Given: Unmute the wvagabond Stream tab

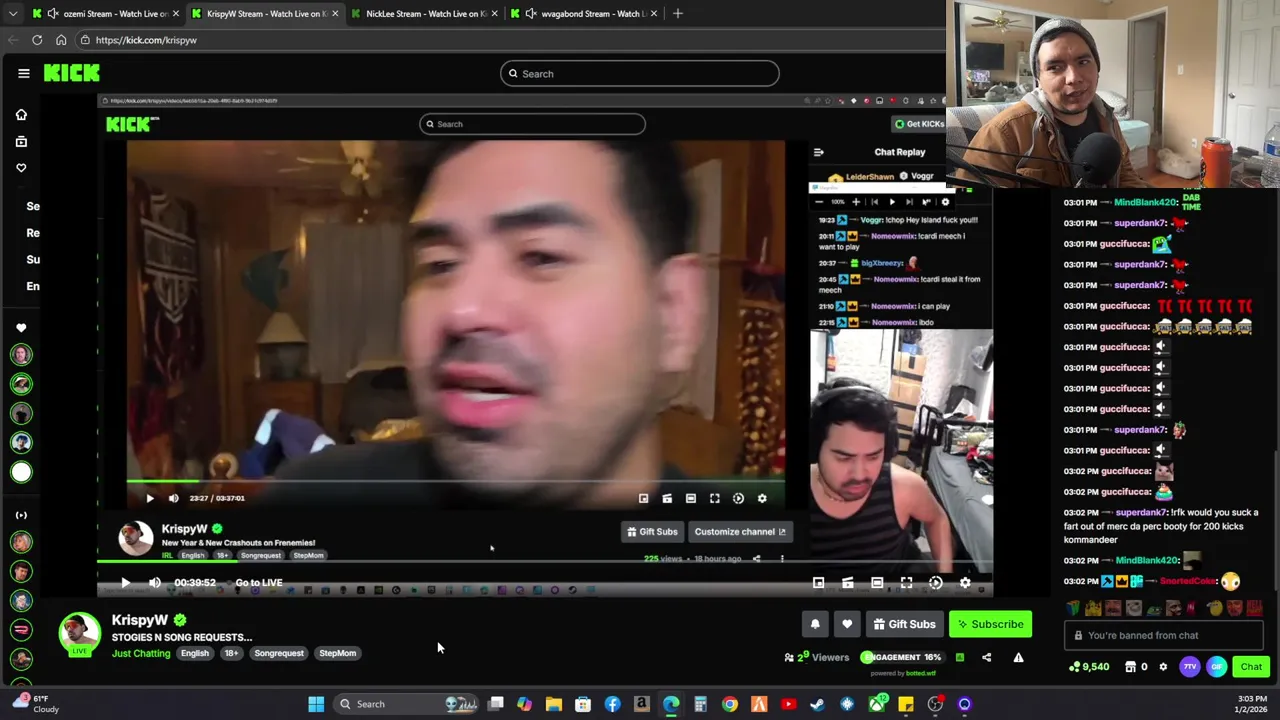Looking at the screenshot, I should click(x=530, y=13).
